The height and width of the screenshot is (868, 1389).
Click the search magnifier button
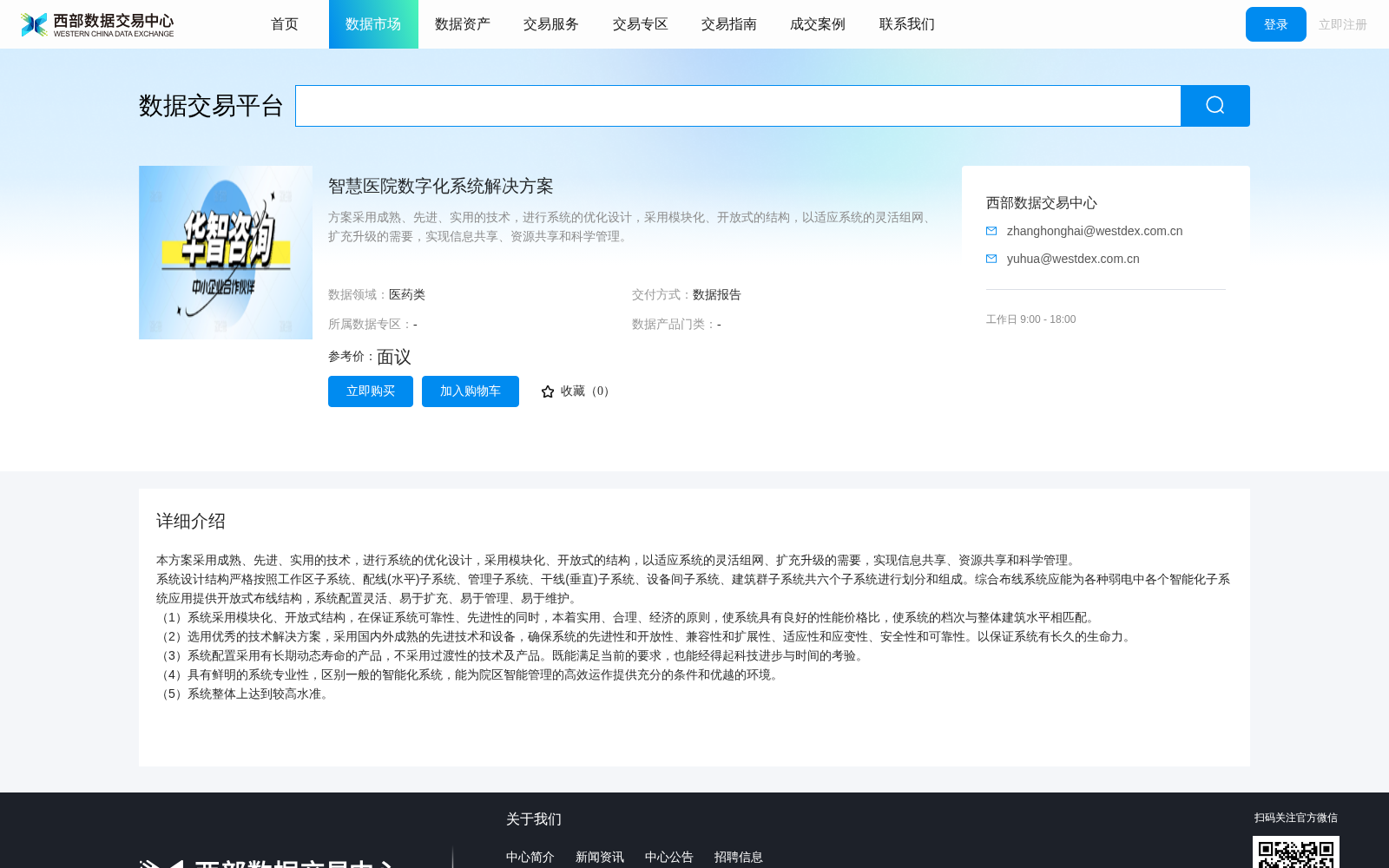pyautogui.click(x=1215, y=106)
